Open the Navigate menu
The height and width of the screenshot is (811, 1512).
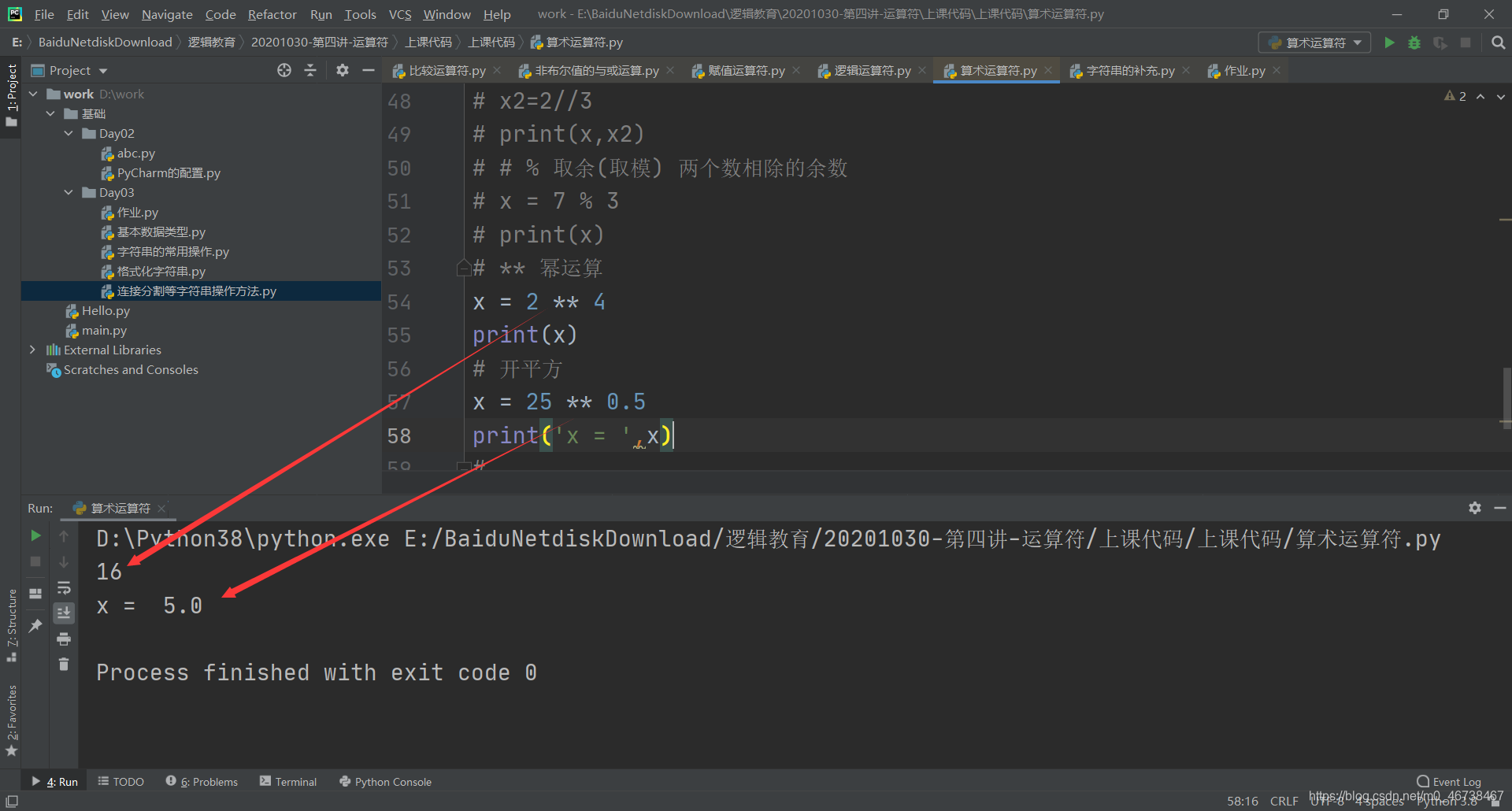point(167,14)
